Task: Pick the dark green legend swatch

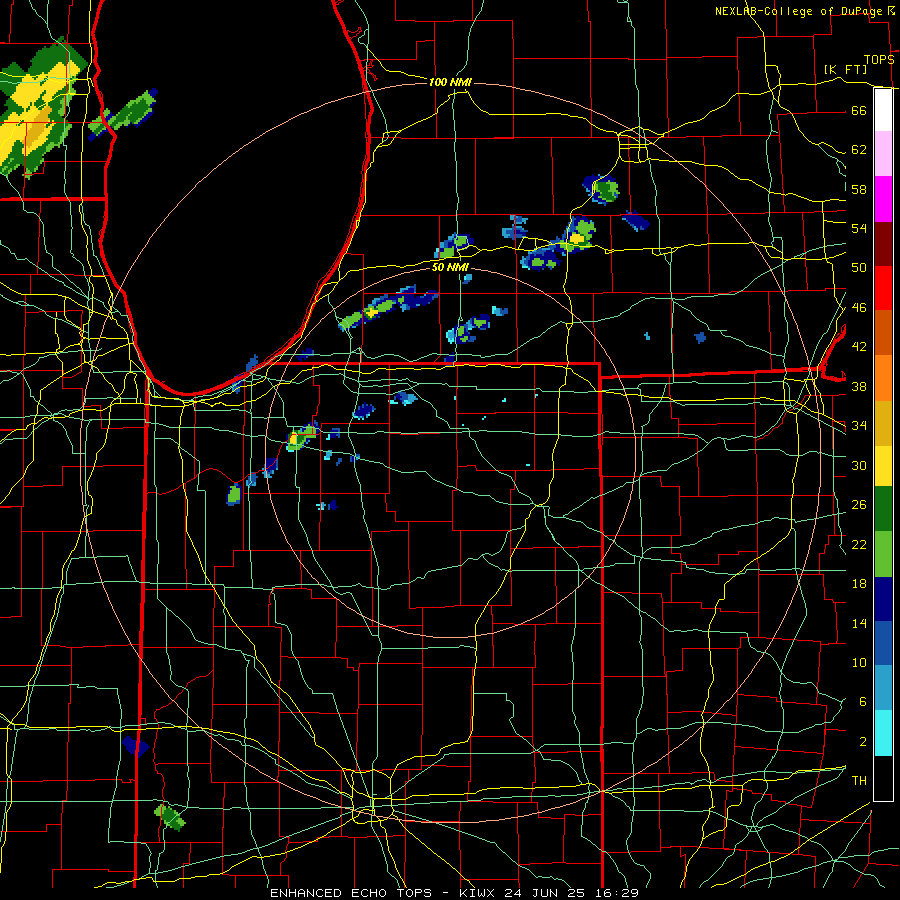Action: coord(883,509)
